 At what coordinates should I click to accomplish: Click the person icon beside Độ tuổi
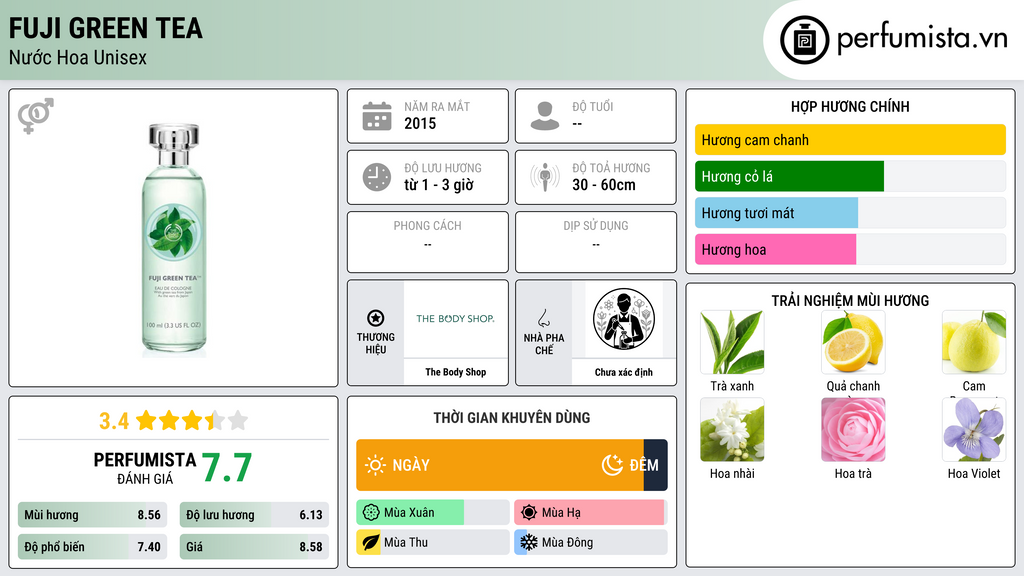(545, 116)
